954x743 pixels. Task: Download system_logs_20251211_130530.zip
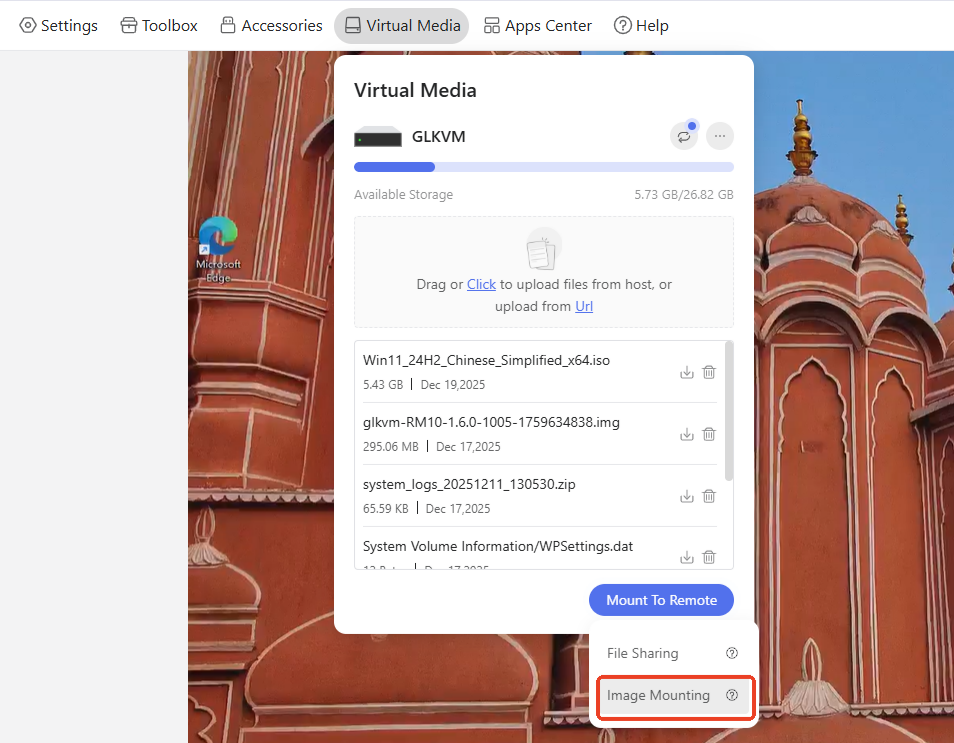pos(687,496)
